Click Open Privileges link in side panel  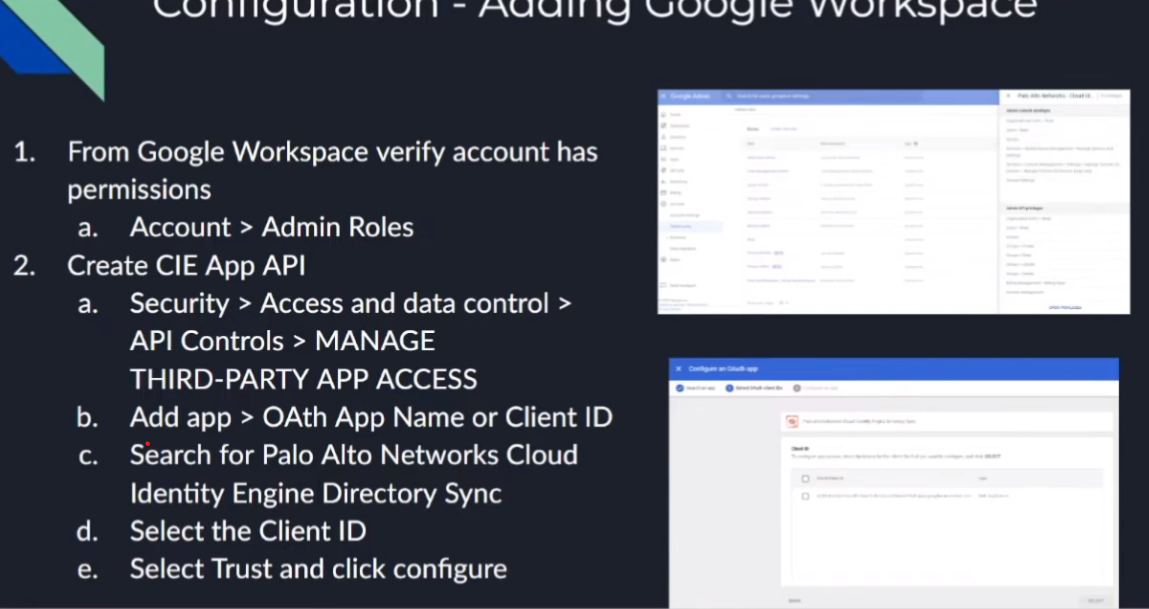(1065, 307)
